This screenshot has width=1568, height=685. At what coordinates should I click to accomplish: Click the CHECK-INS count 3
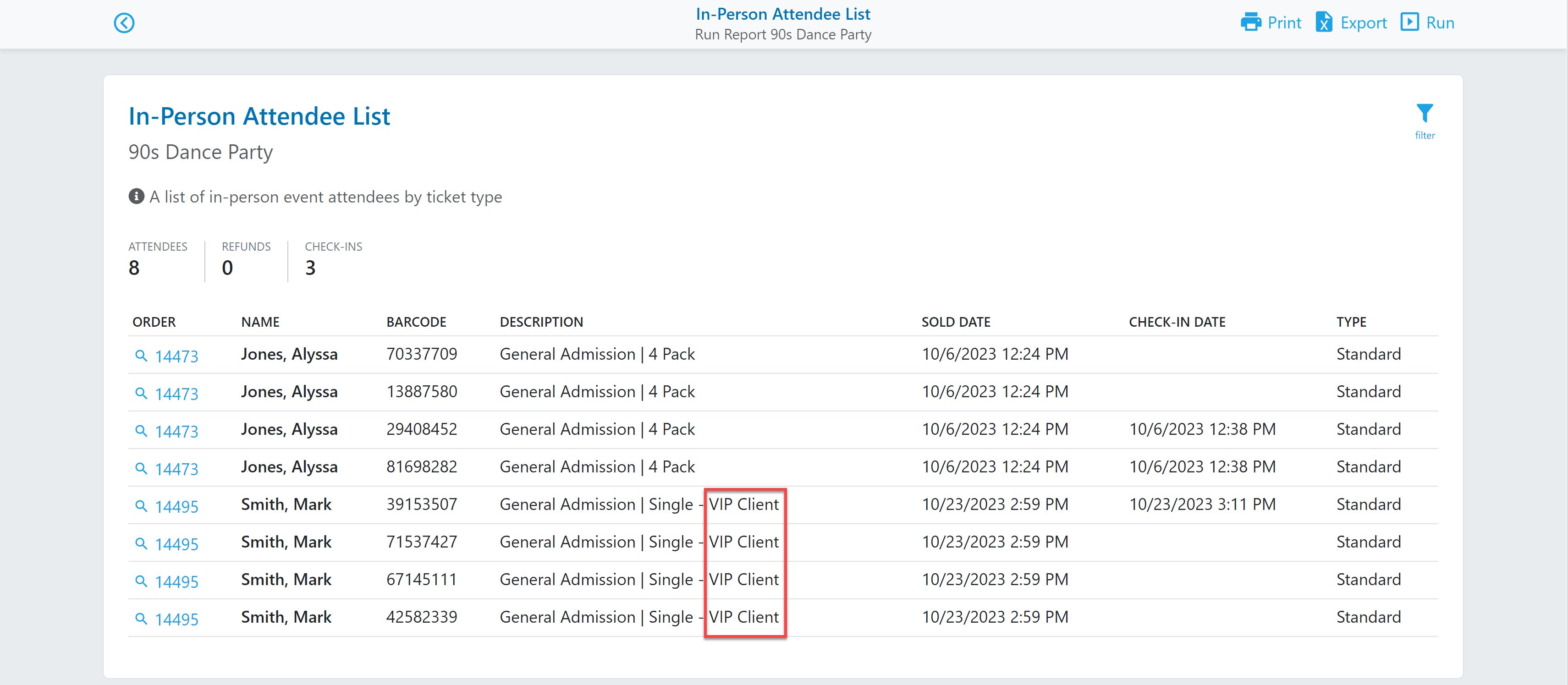click(x=310, y=269)
